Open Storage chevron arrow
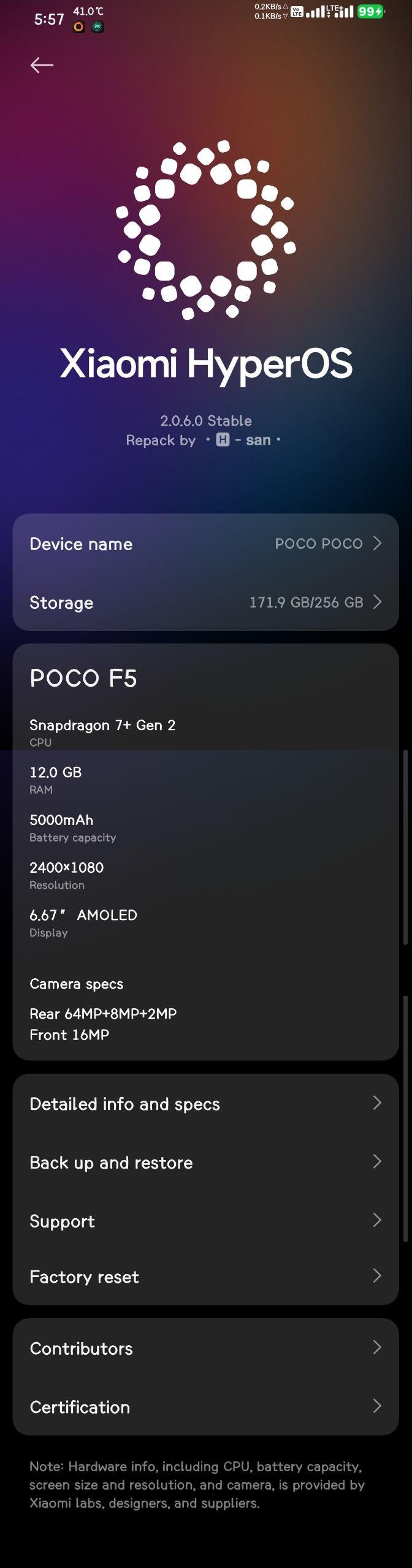 (x=378, y=602)
